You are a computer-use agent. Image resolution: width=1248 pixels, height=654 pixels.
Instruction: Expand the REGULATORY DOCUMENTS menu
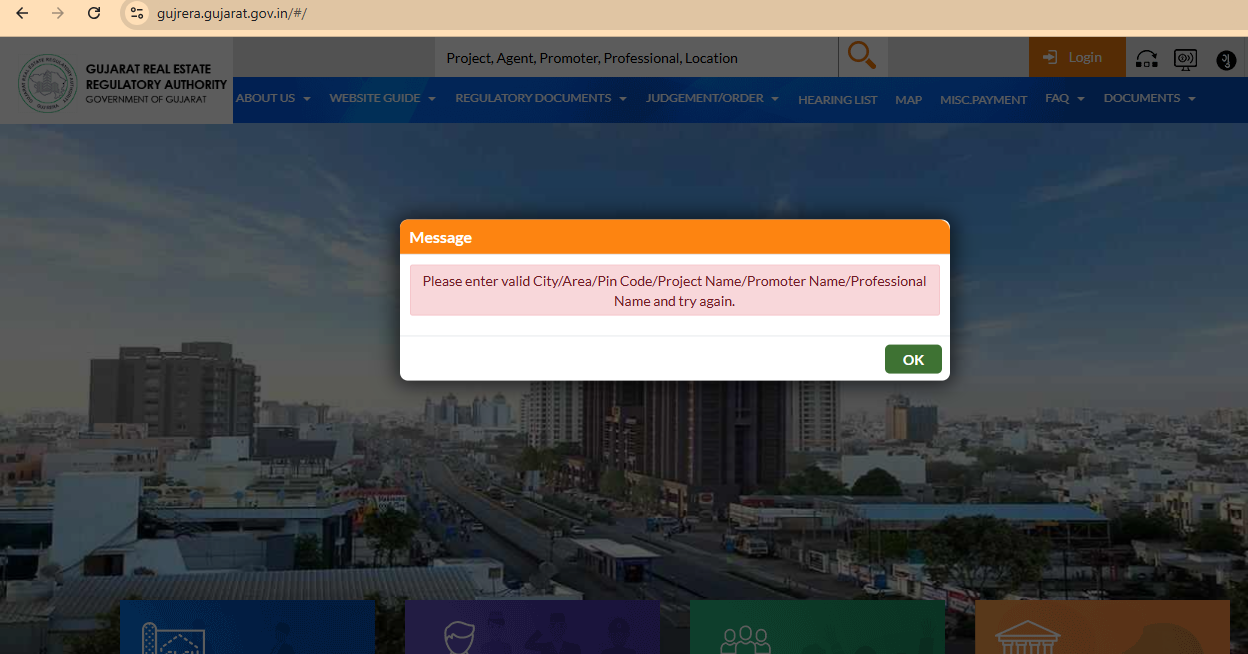541,98
